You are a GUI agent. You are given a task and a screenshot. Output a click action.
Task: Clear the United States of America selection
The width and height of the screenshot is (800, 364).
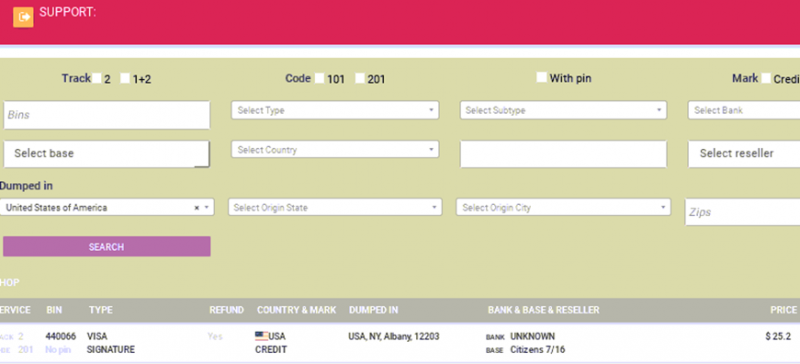click(197, 208)
